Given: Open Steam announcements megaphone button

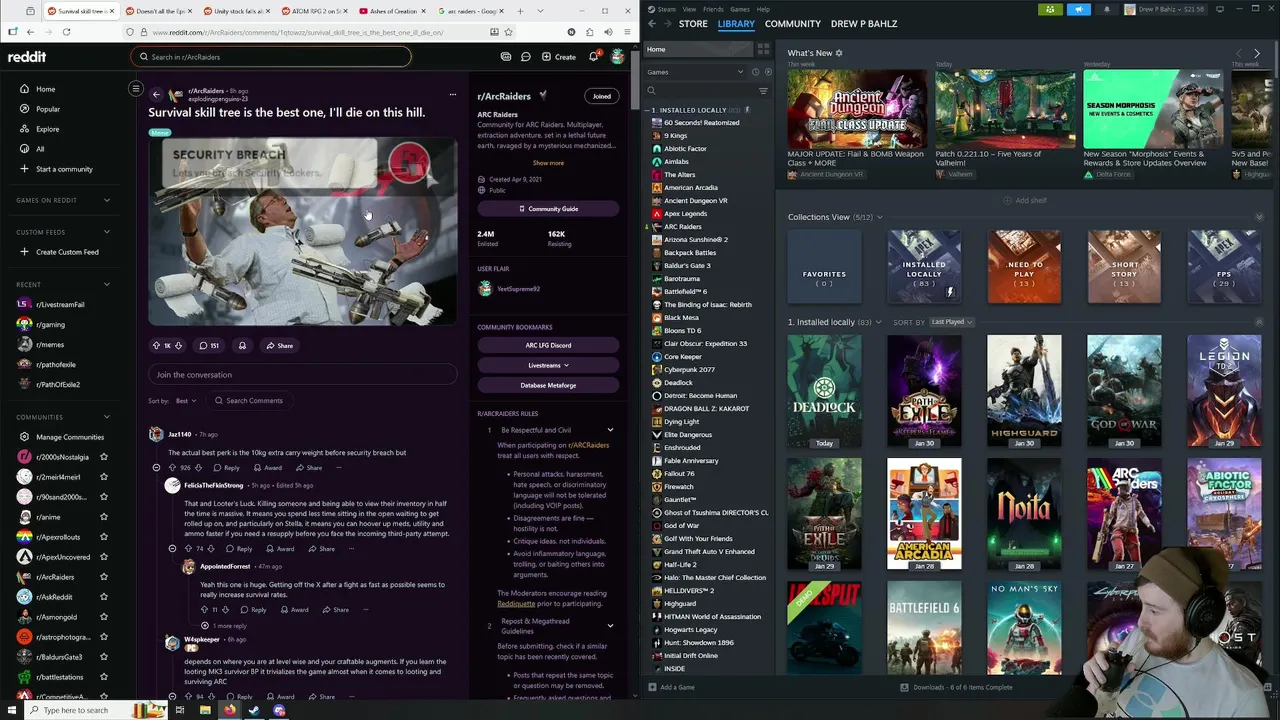Looking at the screenshot, I should coord(1079,9).
